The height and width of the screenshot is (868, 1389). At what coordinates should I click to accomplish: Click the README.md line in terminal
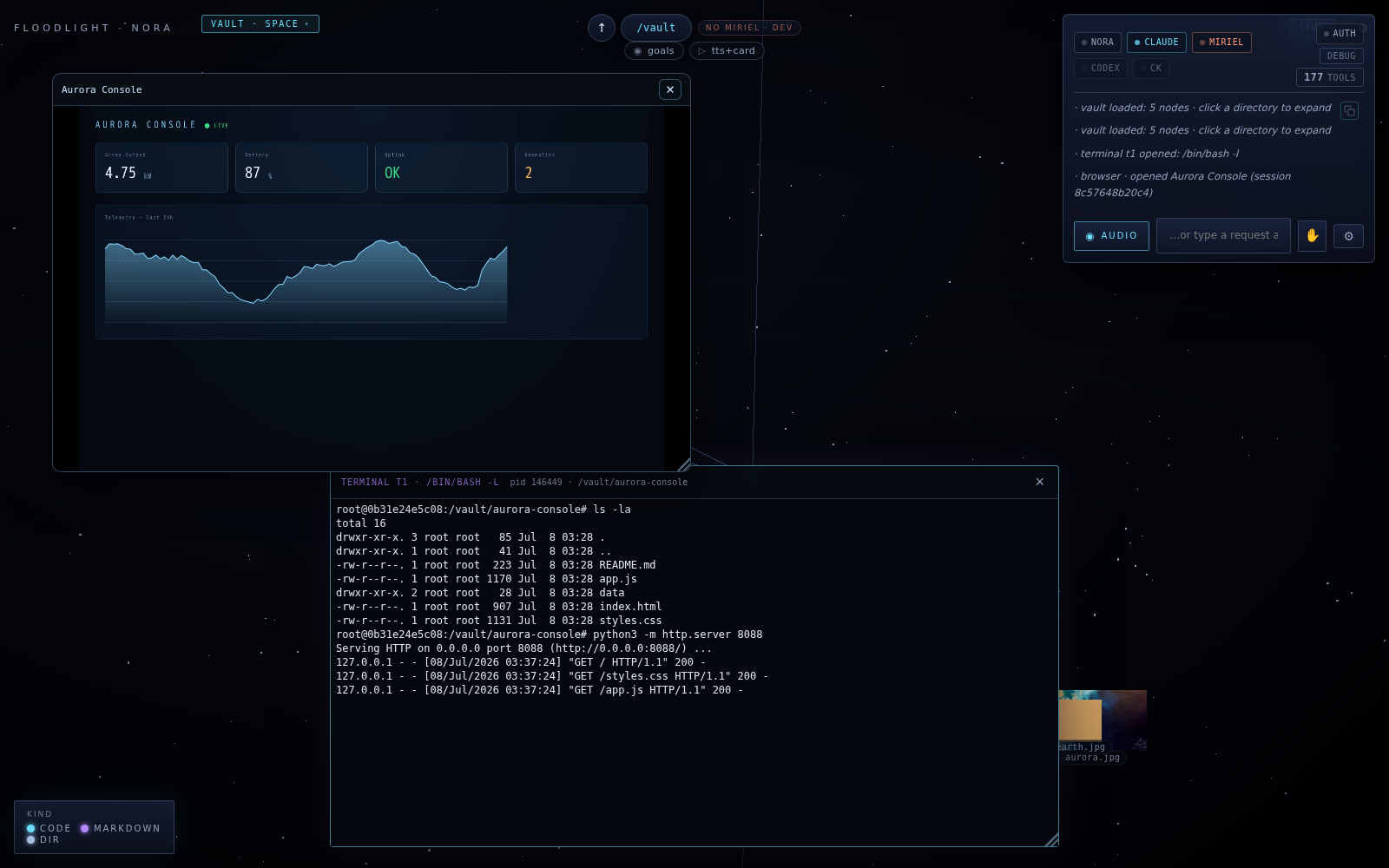[x=496, y=565]
